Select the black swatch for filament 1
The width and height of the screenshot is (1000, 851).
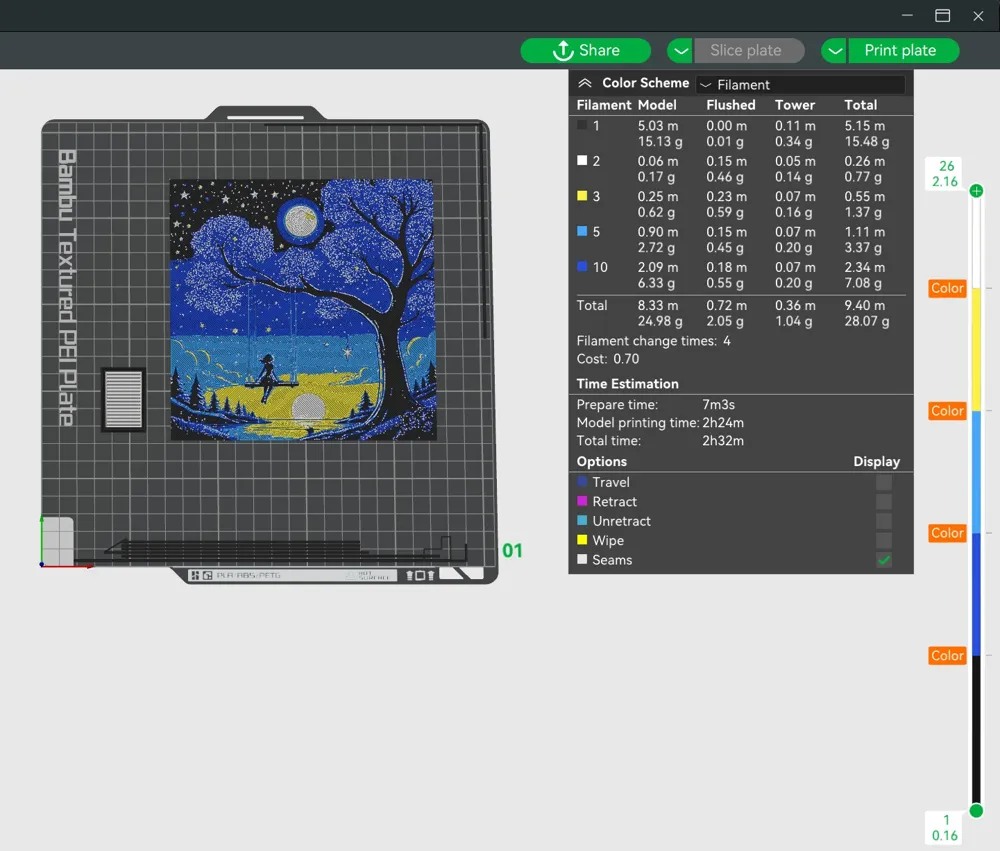(x=582, y=125)
